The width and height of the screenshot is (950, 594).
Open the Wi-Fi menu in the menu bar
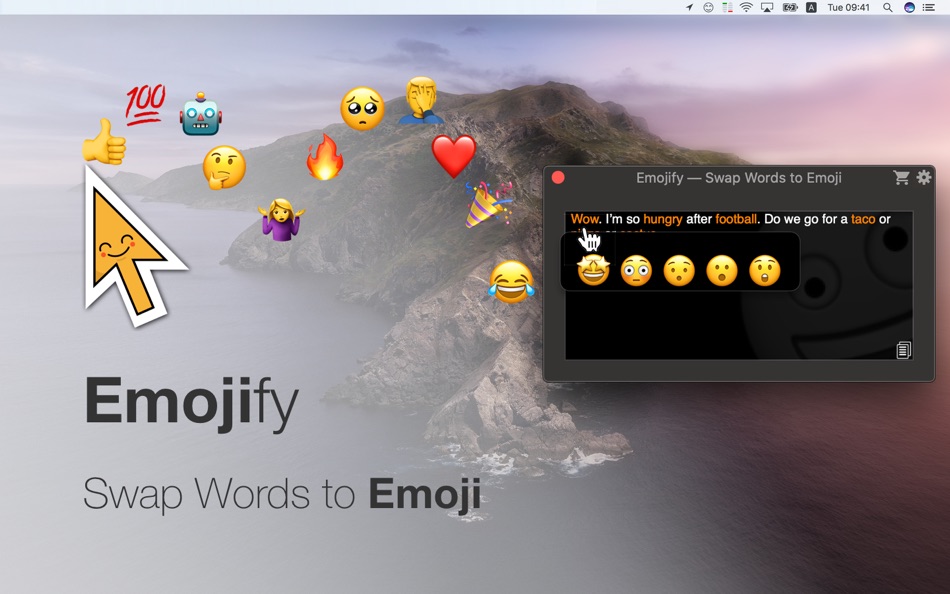pyautogui.click(x=746, y=7)
